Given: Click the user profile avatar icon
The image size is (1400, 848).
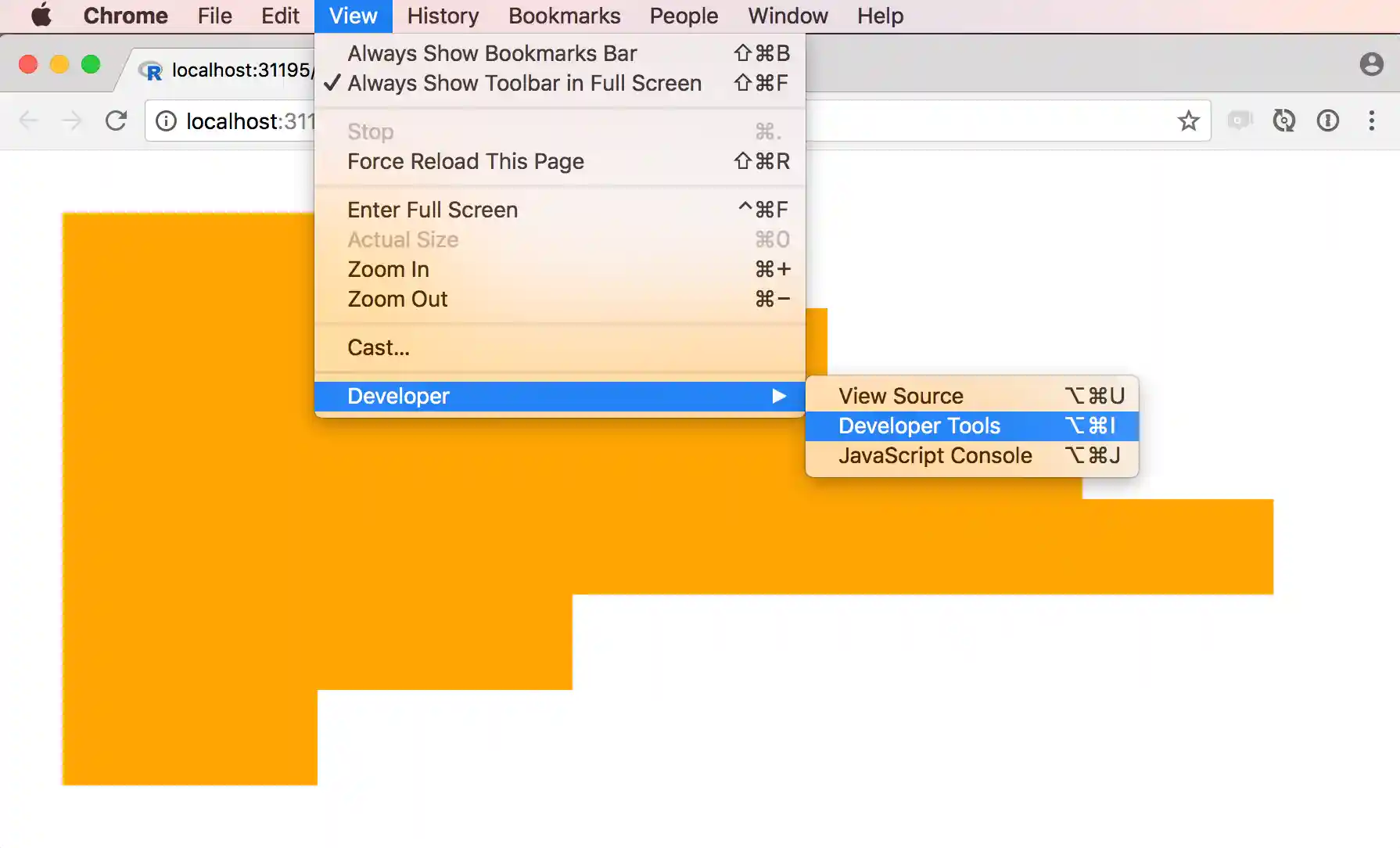Looking at the screenshot, I should (1372, 64).
